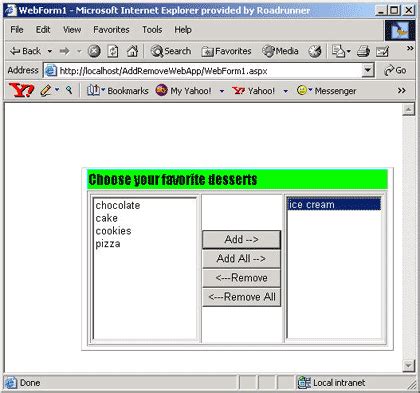This screenshot has height=393, width=420.
Task: Open the View menu
Action: point(72,30)
